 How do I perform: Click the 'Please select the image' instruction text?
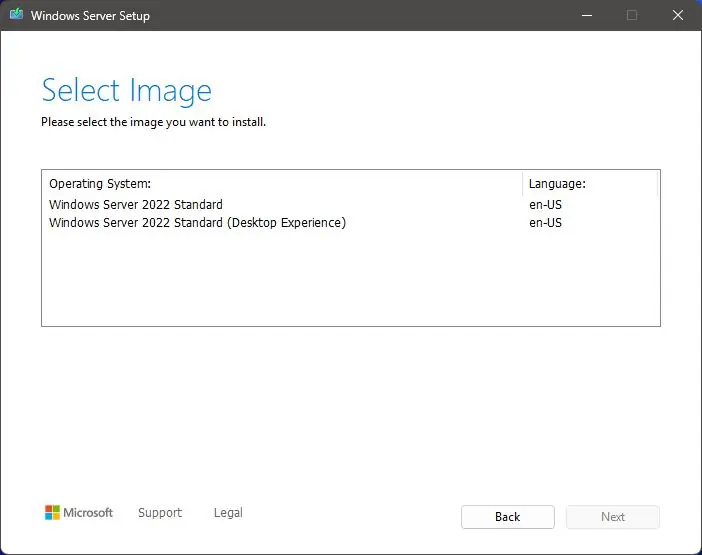(153, 122)
